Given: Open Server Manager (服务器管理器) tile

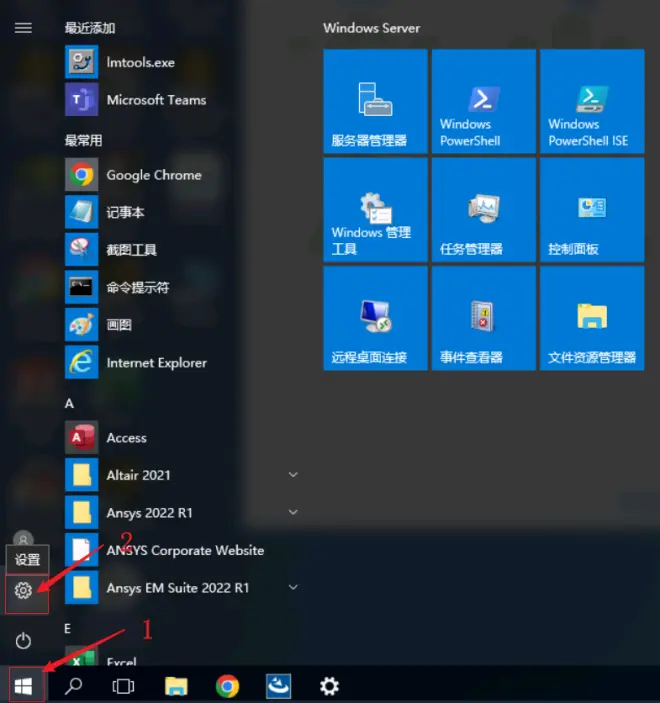Looking at the screenshot, I should point(375,101).
